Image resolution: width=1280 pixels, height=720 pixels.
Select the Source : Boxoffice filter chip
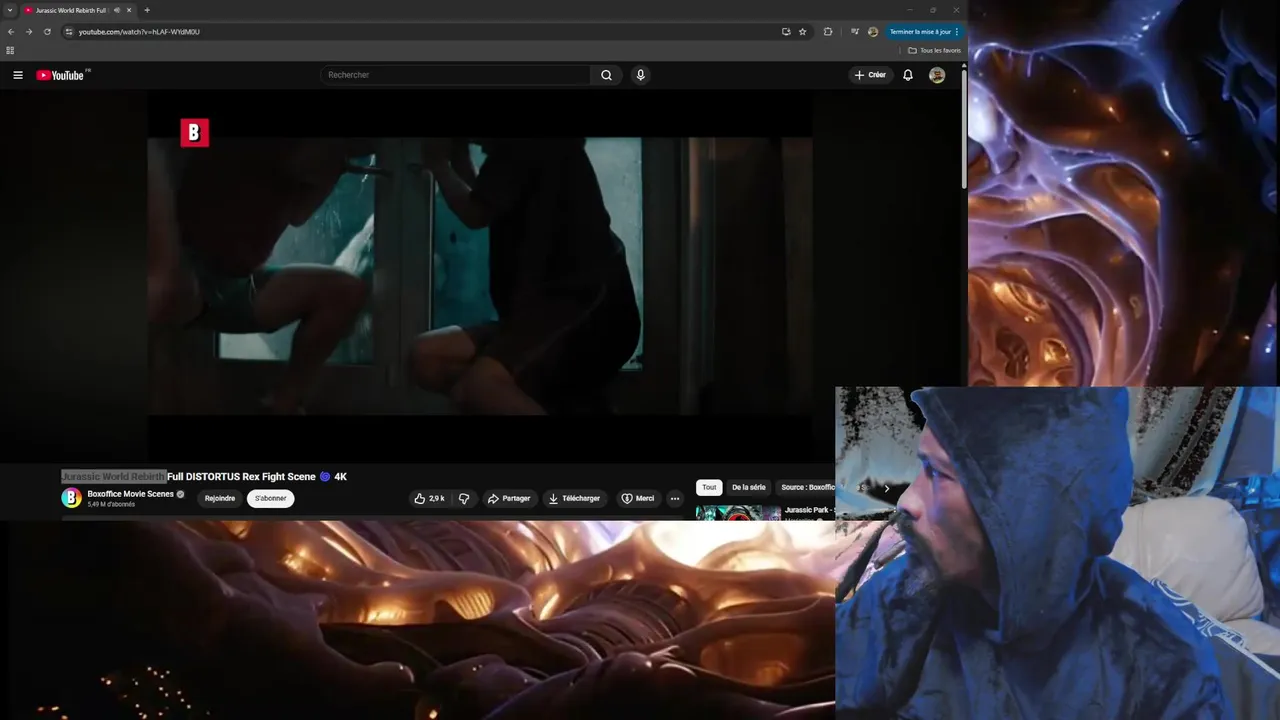coord(806,487)
